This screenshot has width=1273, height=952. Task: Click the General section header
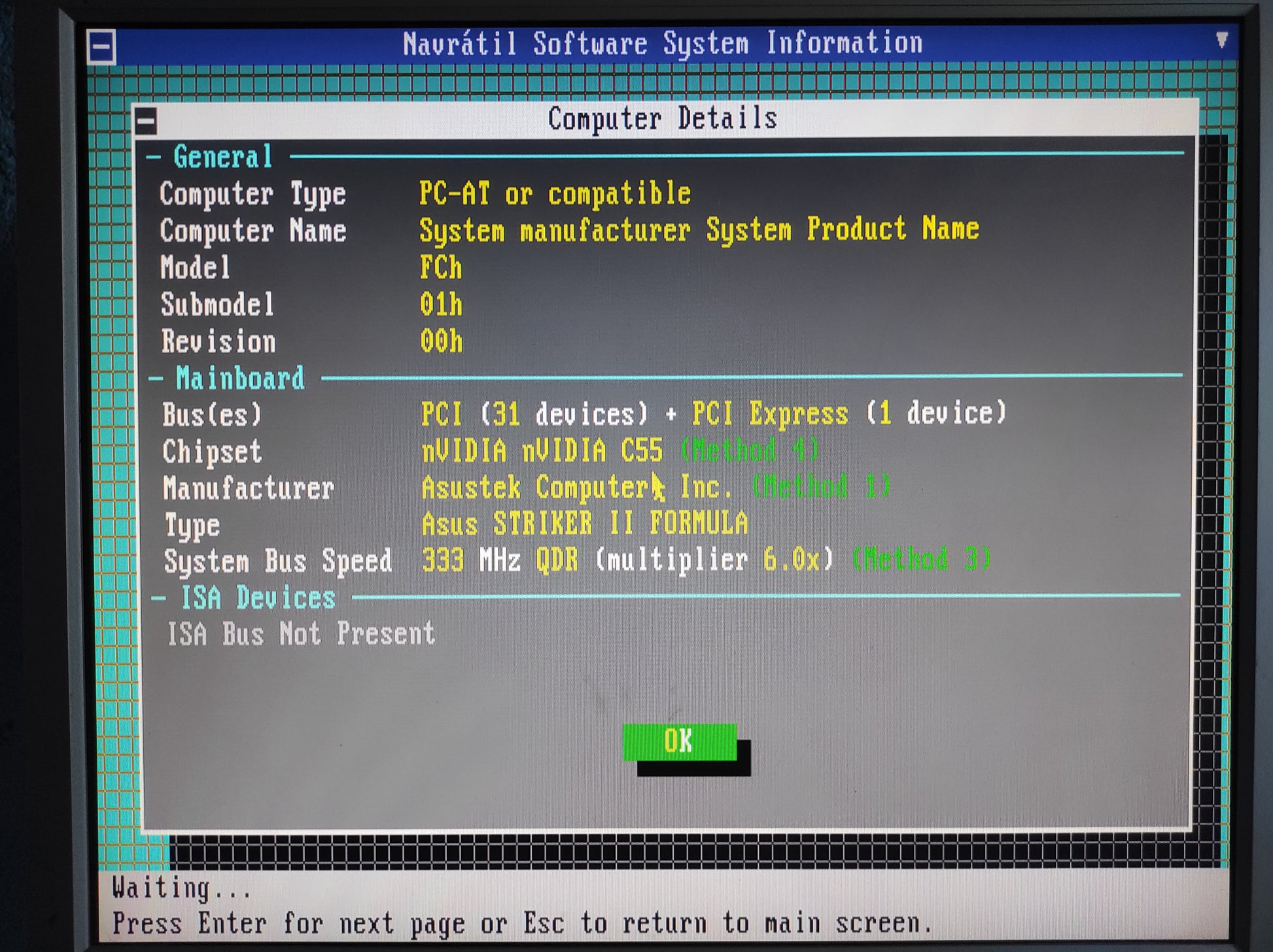tap(222, 157)
